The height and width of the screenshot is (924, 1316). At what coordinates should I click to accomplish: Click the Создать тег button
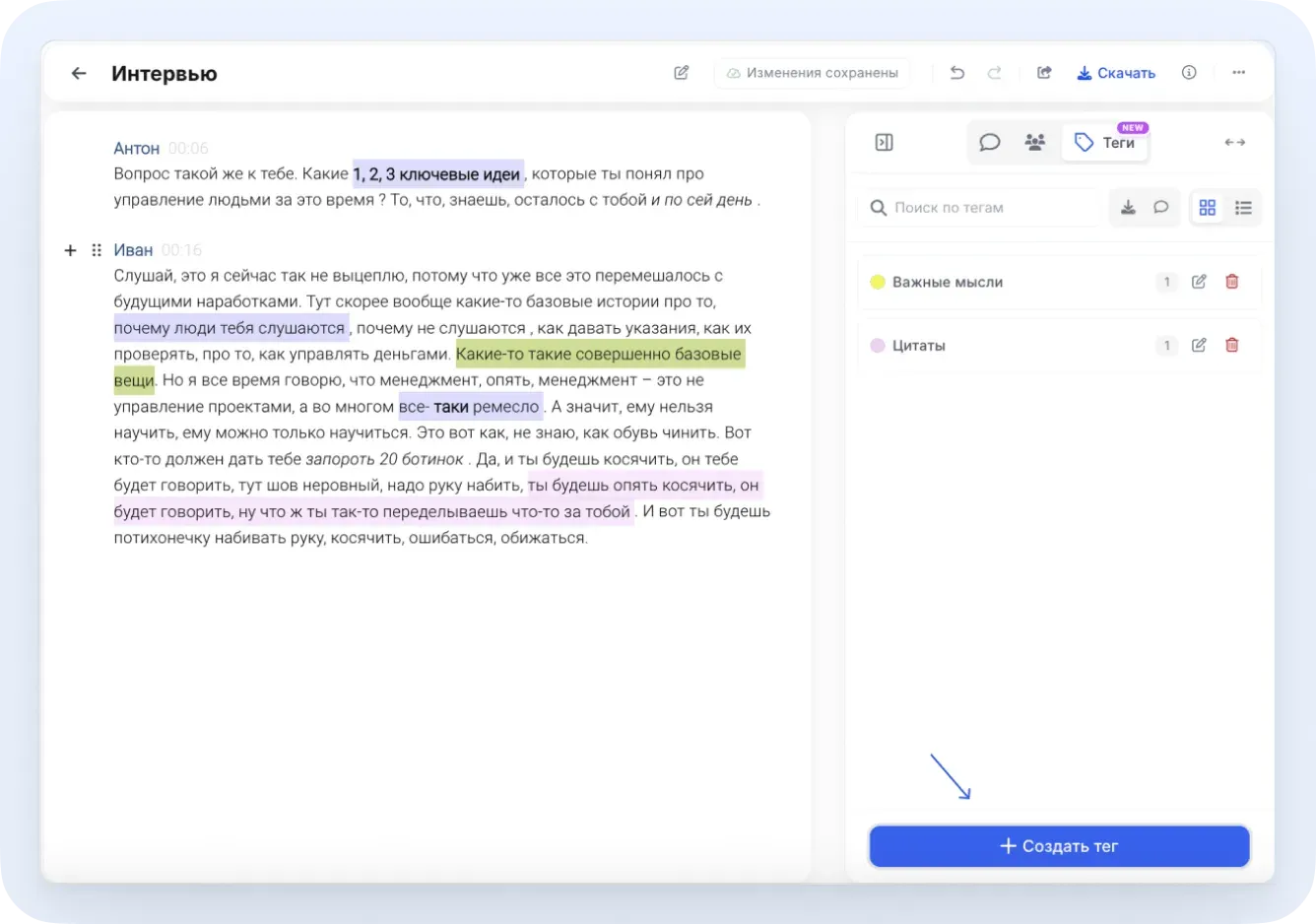pyautogui.click(x=1059, y=846)
